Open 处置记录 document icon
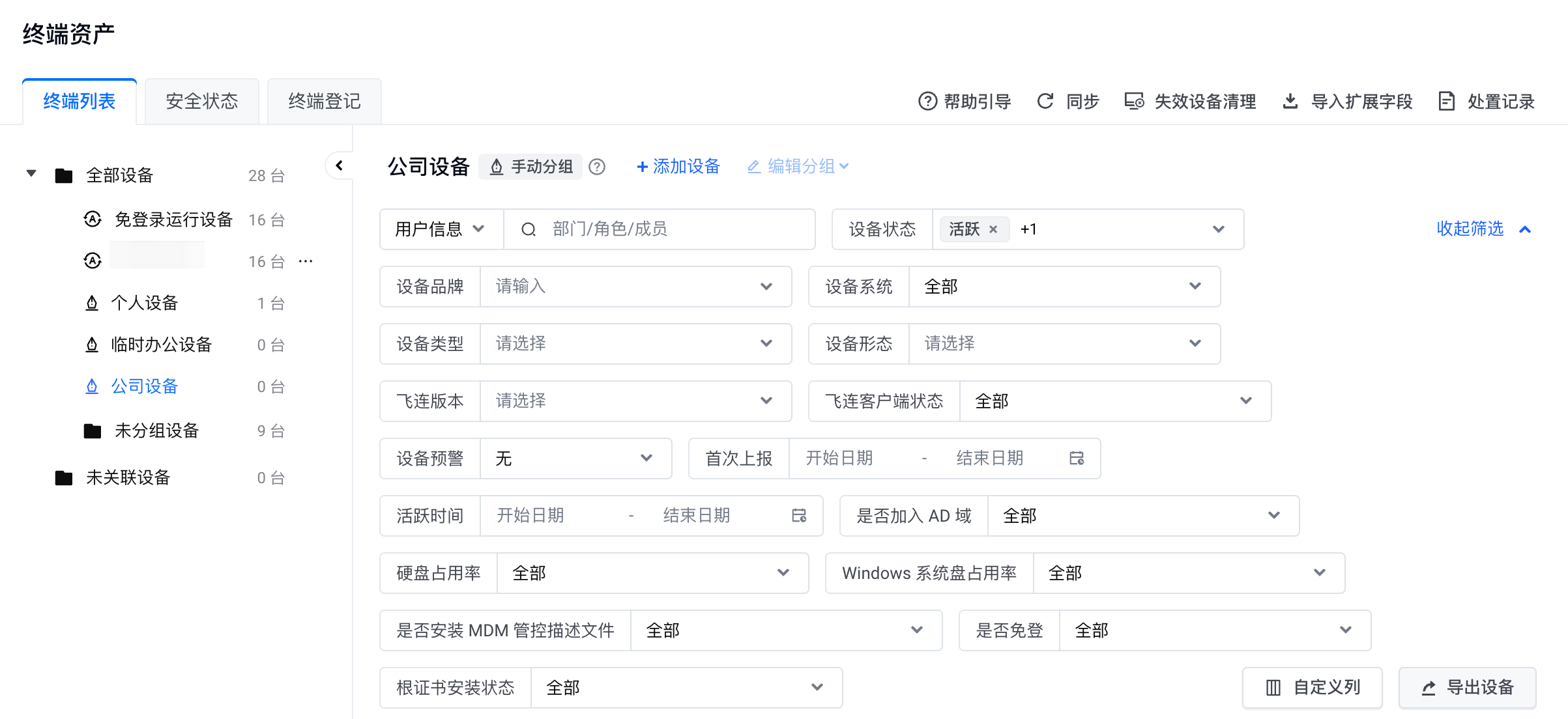The image size is (1568, 719). (1446, 102)
